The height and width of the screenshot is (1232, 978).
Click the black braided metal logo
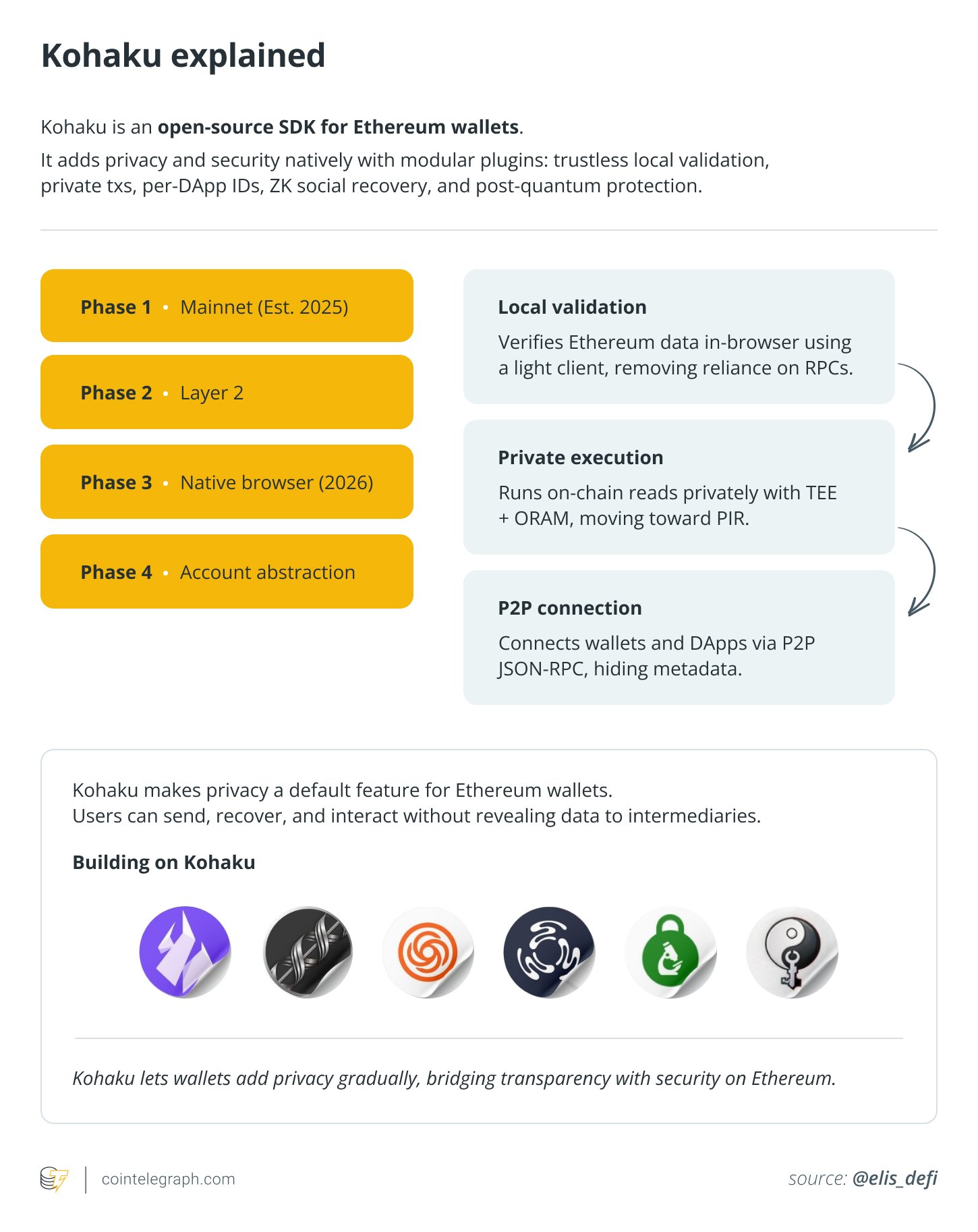[308, 952]
